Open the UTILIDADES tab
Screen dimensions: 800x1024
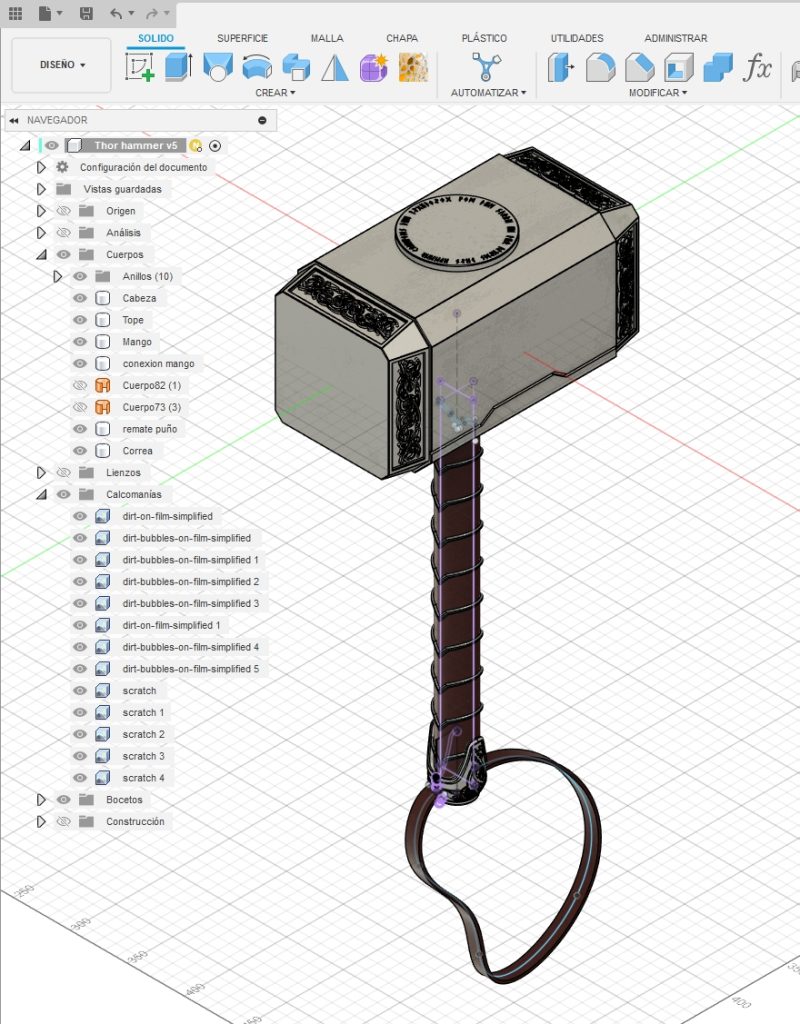pos(577,38)
